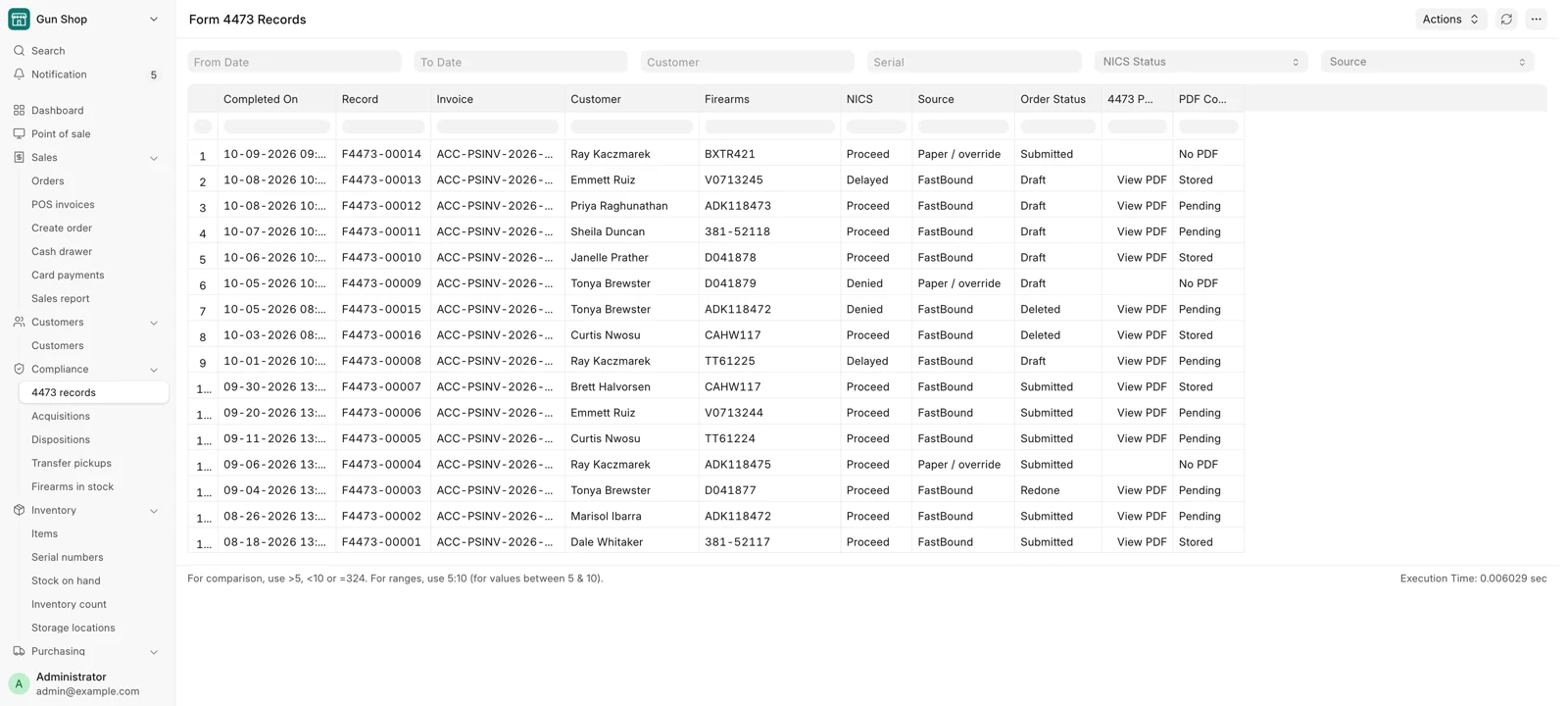Click the Compliance shield icon

tap(19, 369)
